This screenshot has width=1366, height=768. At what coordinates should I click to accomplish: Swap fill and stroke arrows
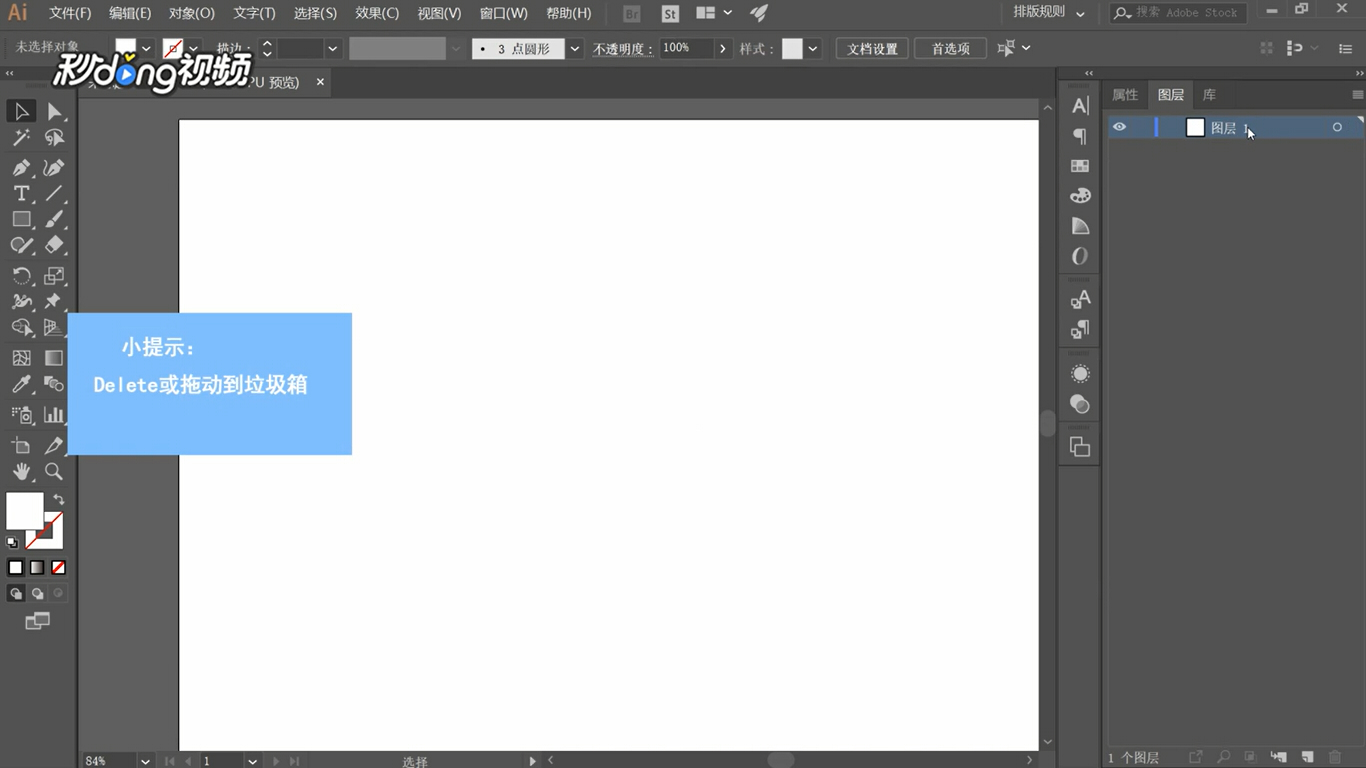(59, 499)
